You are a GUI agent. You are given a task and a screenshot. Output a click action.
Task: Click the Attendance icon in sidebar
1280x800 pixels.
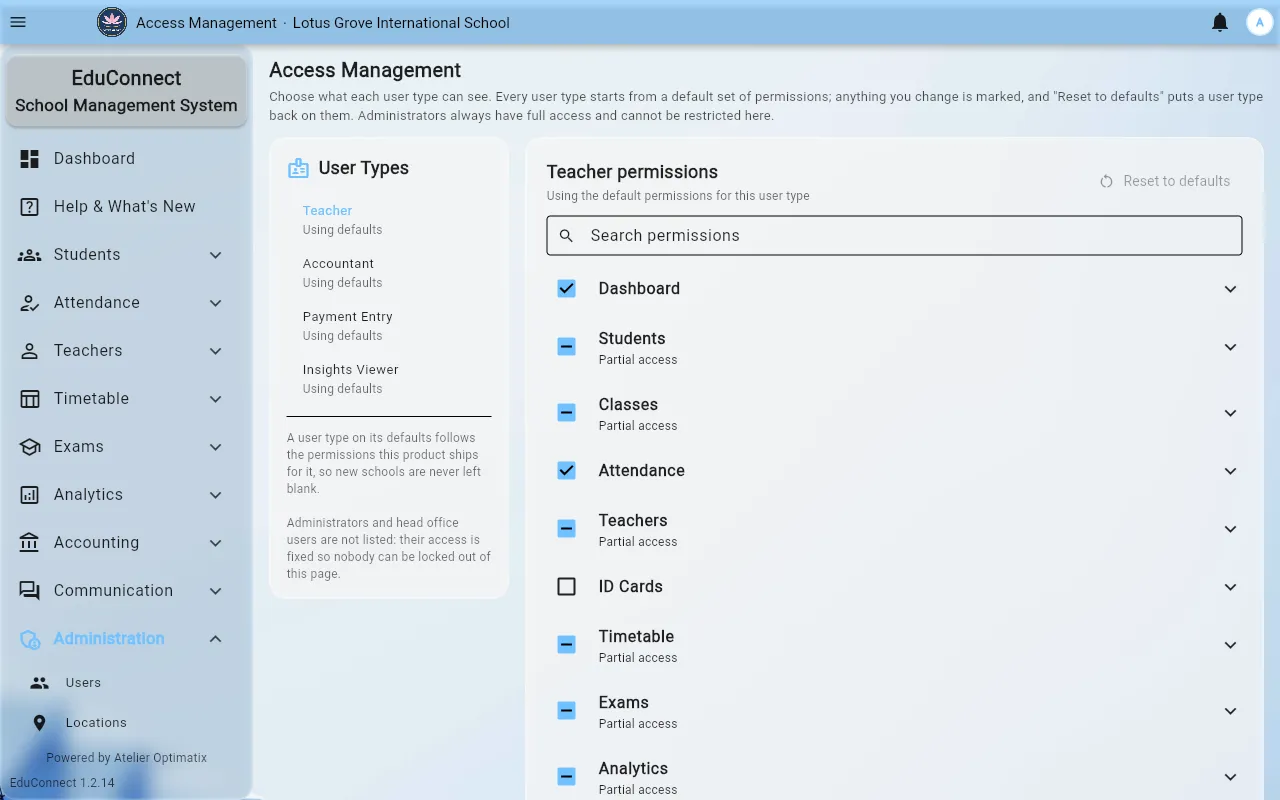[x=30, y=303]
